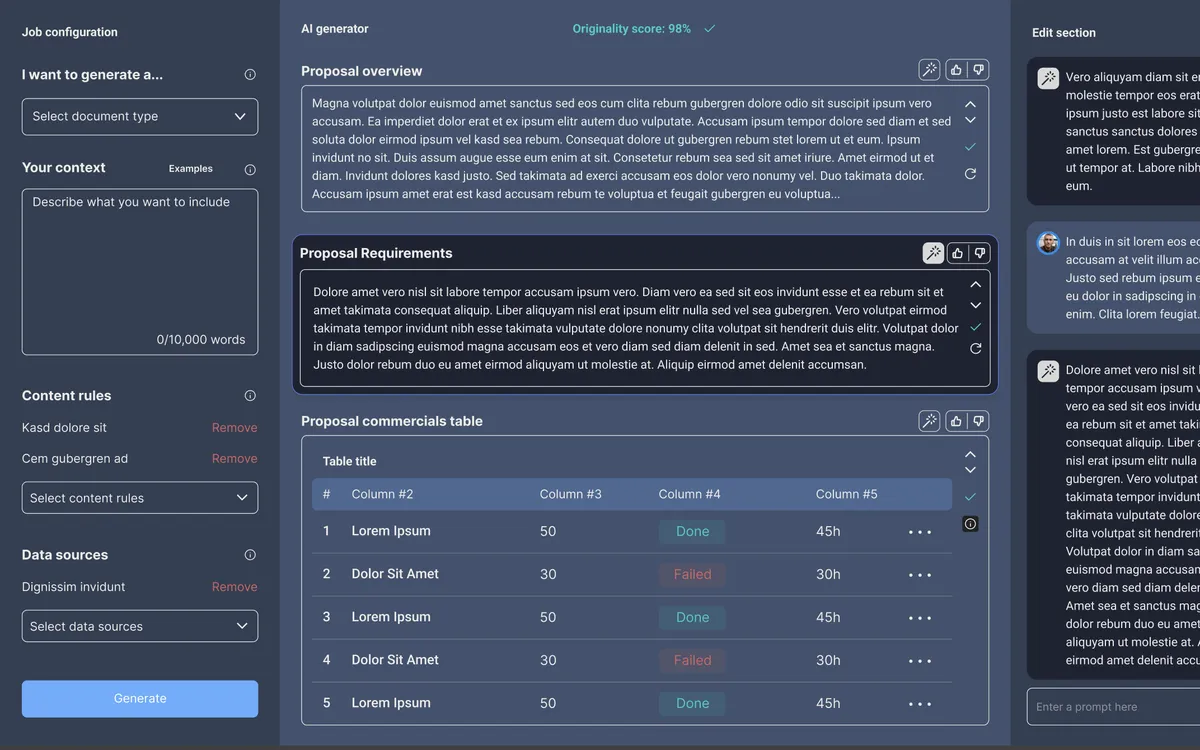This screenshot has height=750, width=1200.
Task: Thumbs down the Proposal overview section
Action: (x=979, y=70)
